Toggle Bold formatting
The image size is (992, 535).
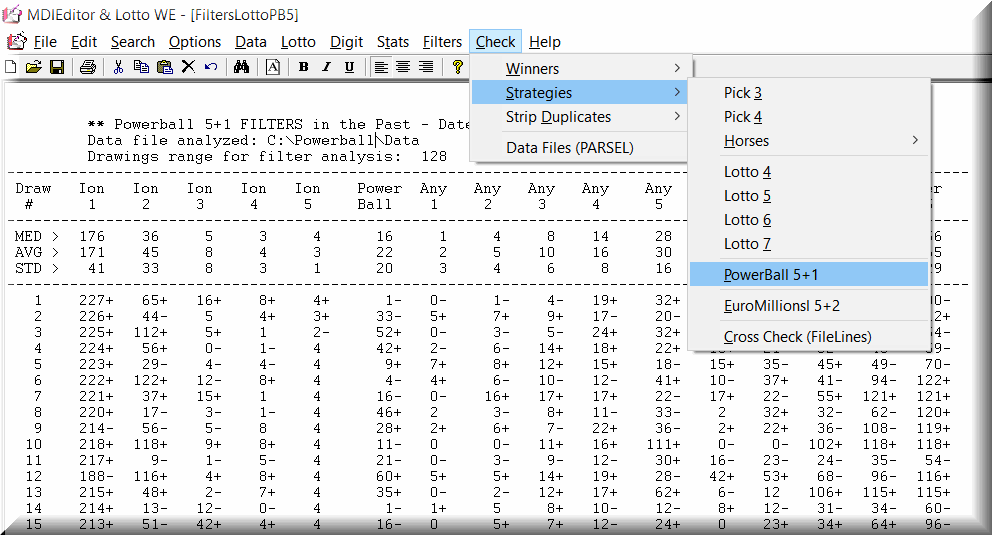304,66
